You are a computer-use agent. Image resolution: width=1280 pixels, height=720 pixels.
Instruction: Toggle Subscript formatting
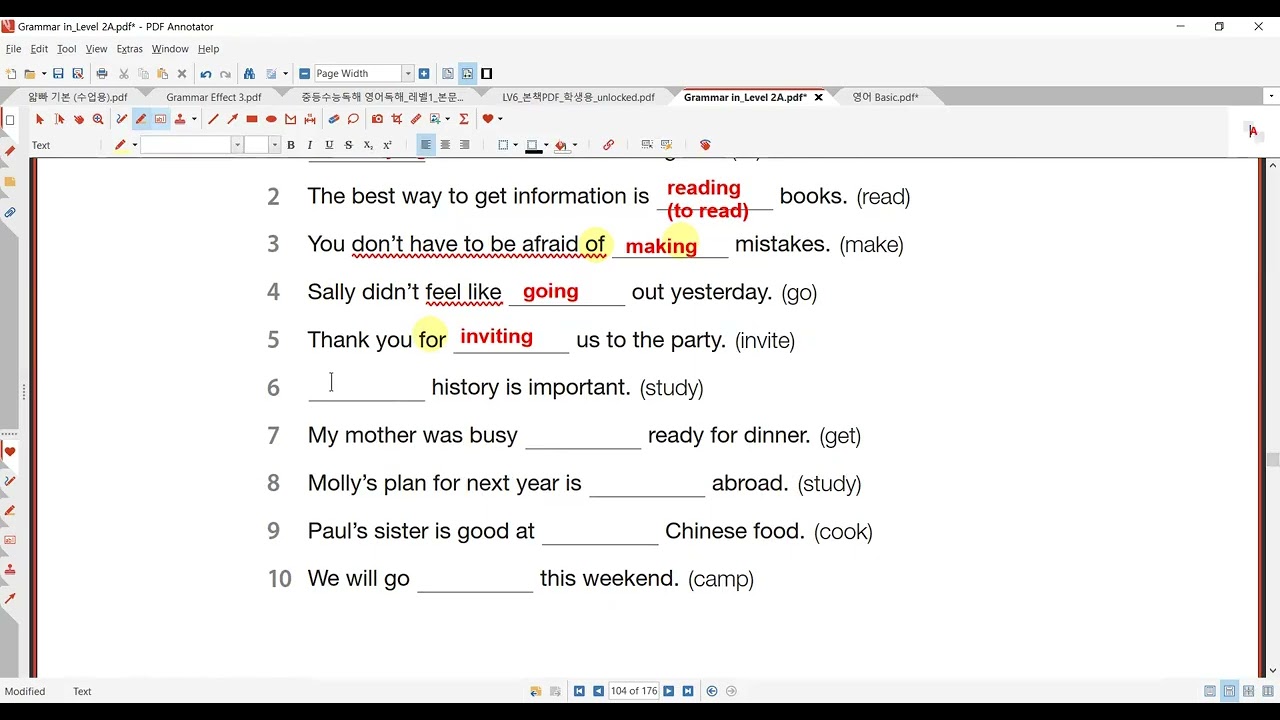368,145
